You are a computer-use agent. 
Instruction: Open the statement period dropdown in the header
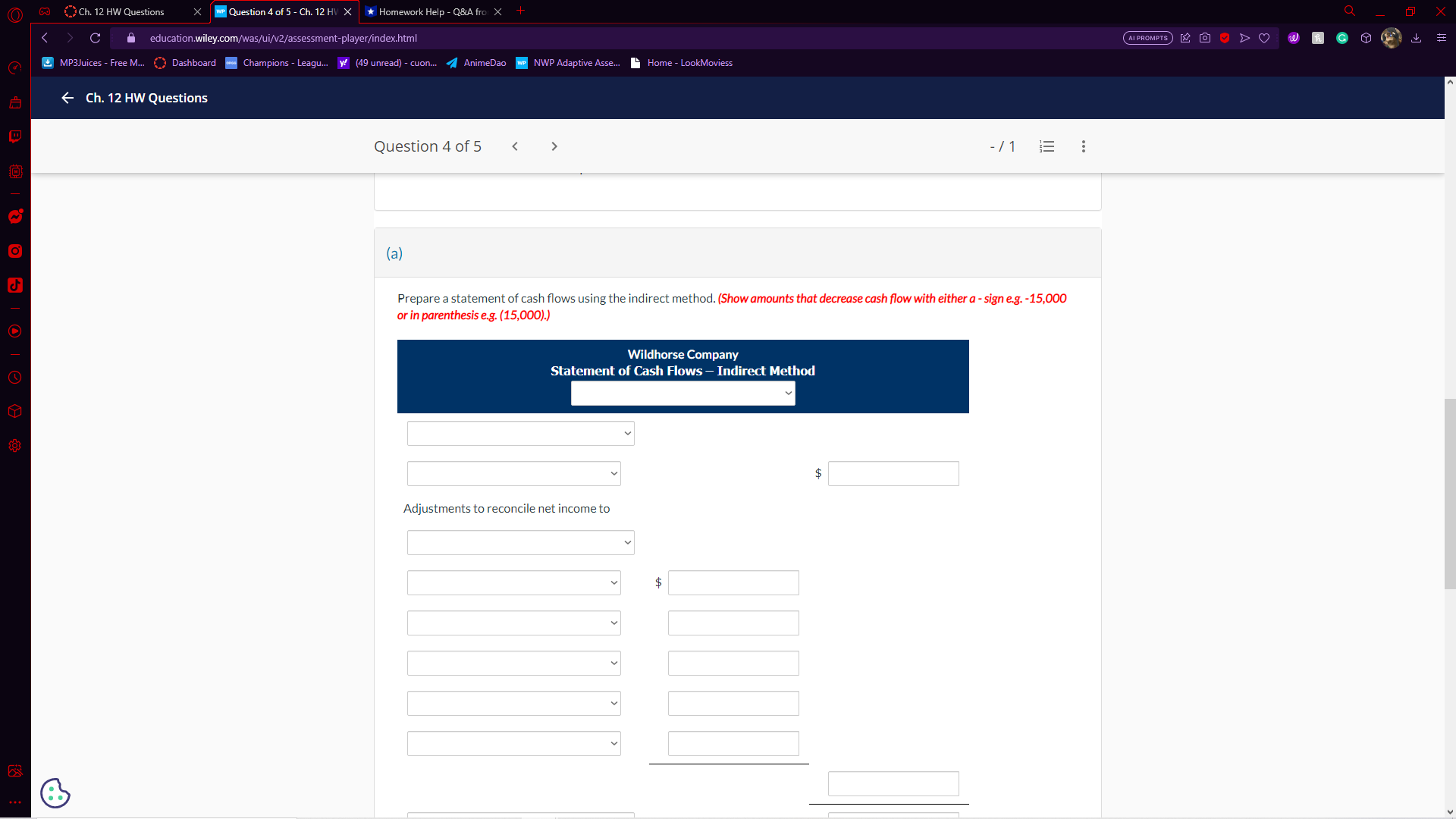pos(682,393)
